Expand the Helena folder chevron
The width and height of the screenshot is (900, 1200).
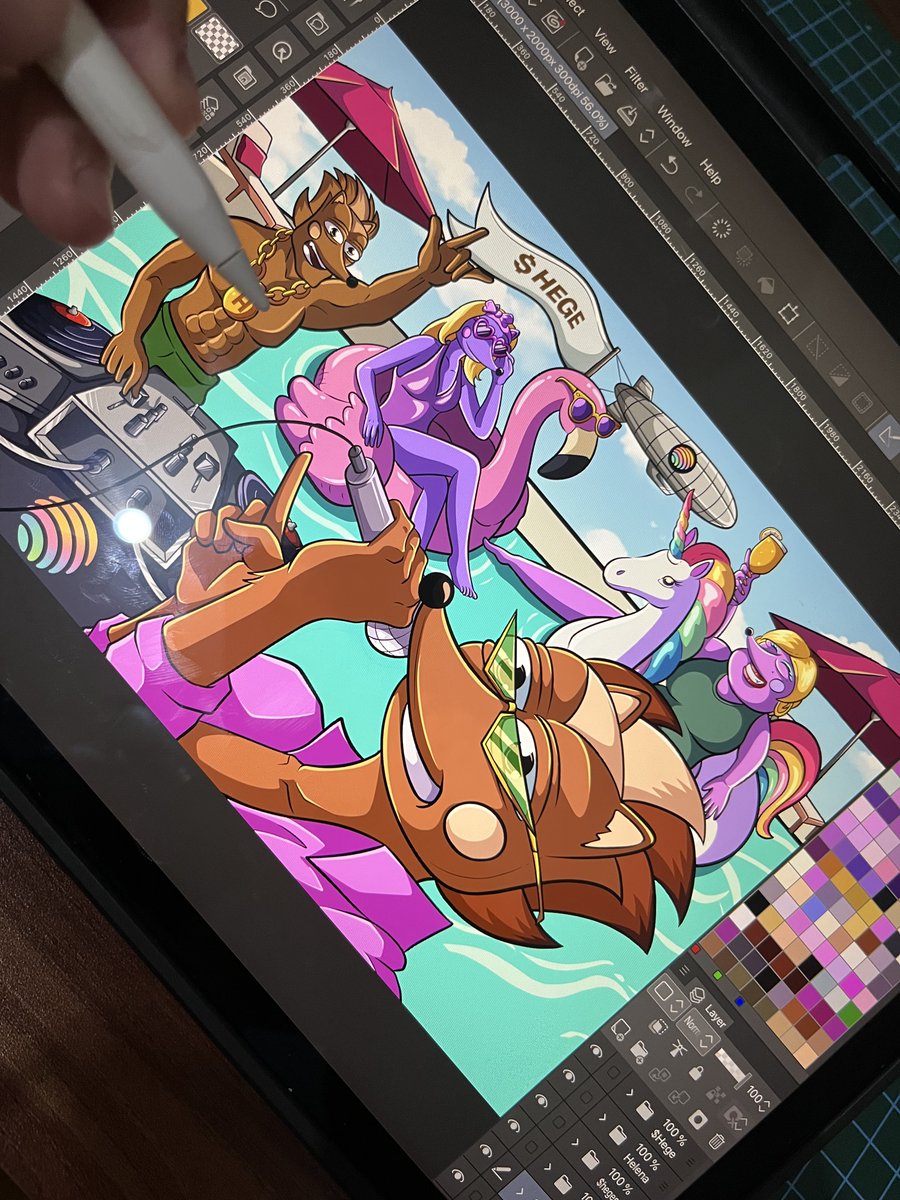click(603, 1116)
